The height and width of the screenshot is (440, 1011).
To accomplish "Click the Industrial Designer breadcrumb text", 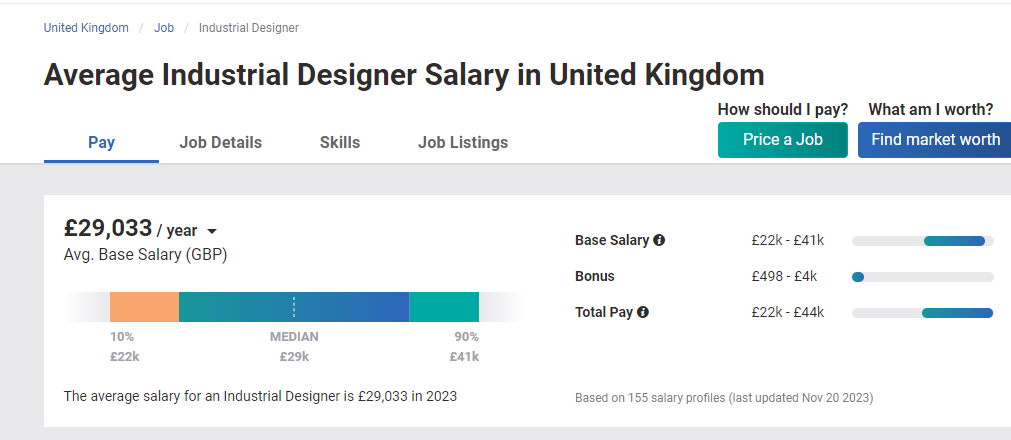I will pyautogui.click(x=249, y=28).
